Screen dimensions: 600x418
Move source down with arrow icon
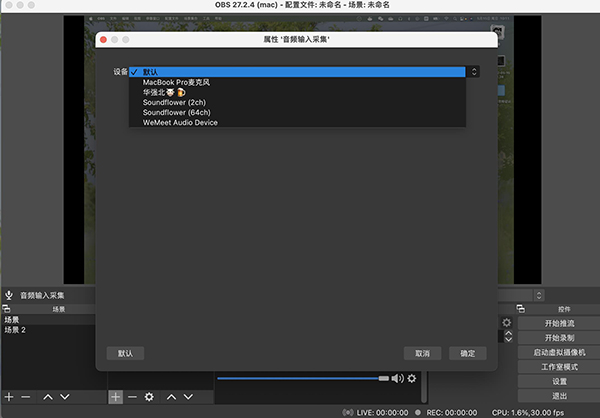(x=188, y=397)
